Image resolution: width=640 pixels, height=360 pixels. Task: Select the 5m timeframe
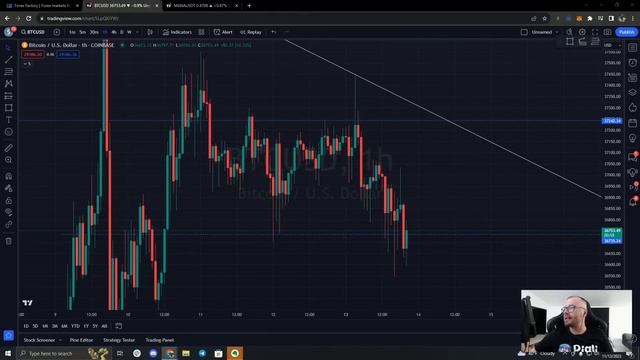(x=82, y=32)
